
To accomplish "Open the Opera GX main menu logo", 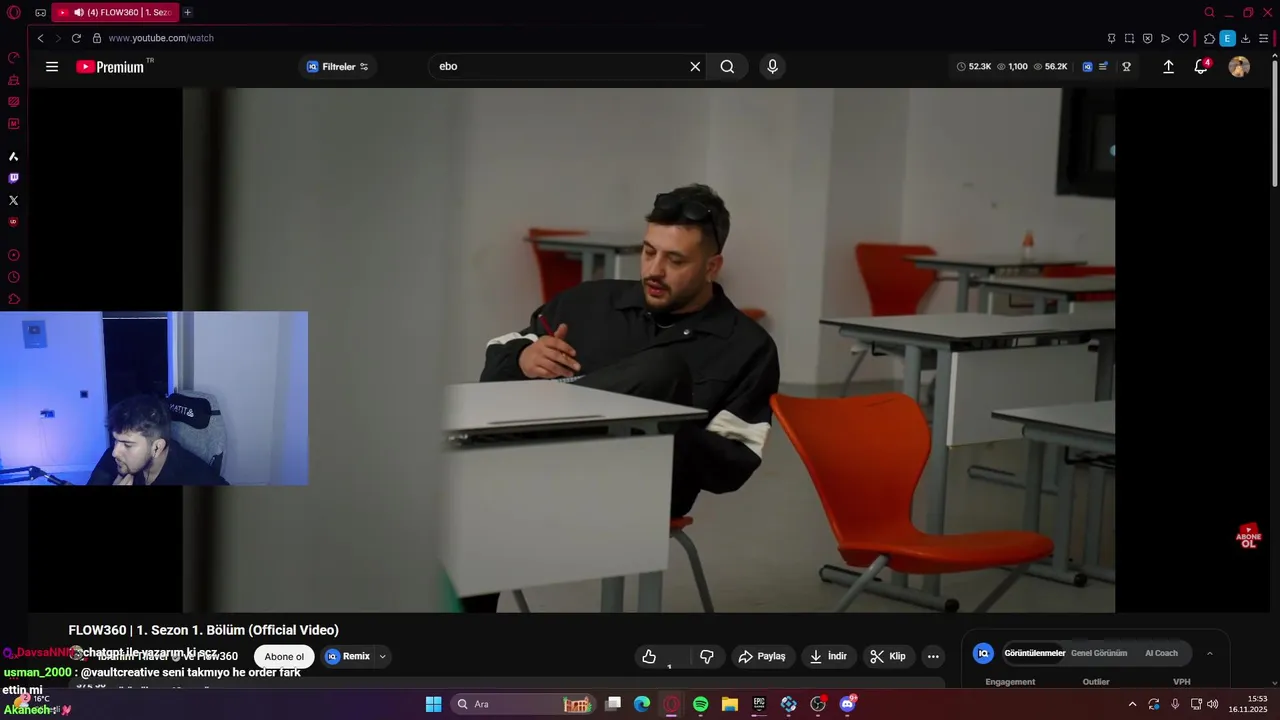I will 13,12.
